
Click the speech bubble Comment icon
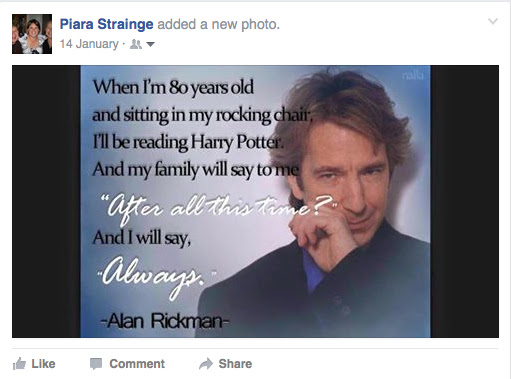[x=96, y=364]
